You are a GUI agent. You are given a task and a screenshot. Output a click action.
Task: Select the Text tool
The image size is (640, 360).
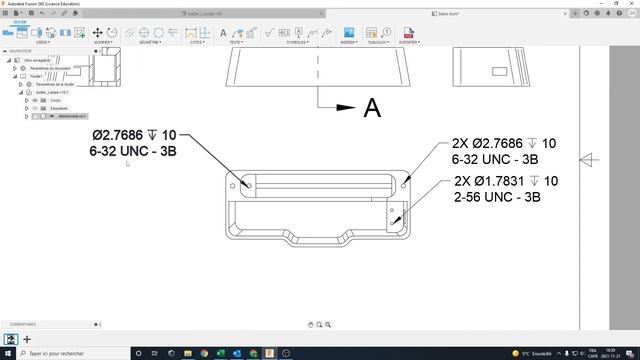[x=223, y=33]
